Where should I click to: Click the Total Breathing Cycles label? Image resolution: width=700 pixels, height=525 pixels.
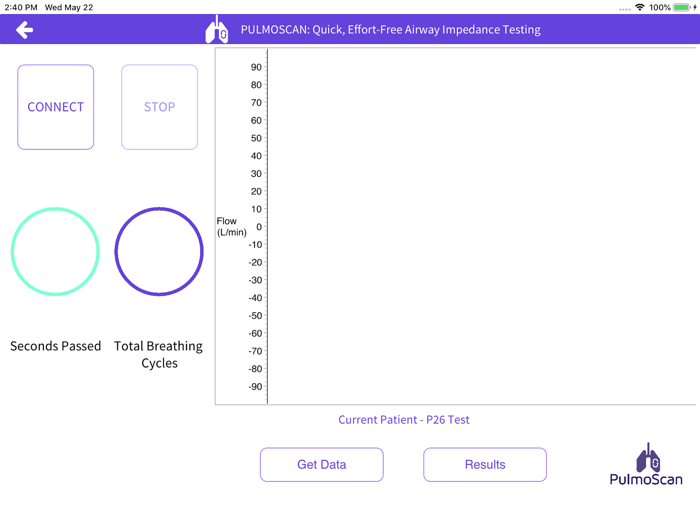158,354
